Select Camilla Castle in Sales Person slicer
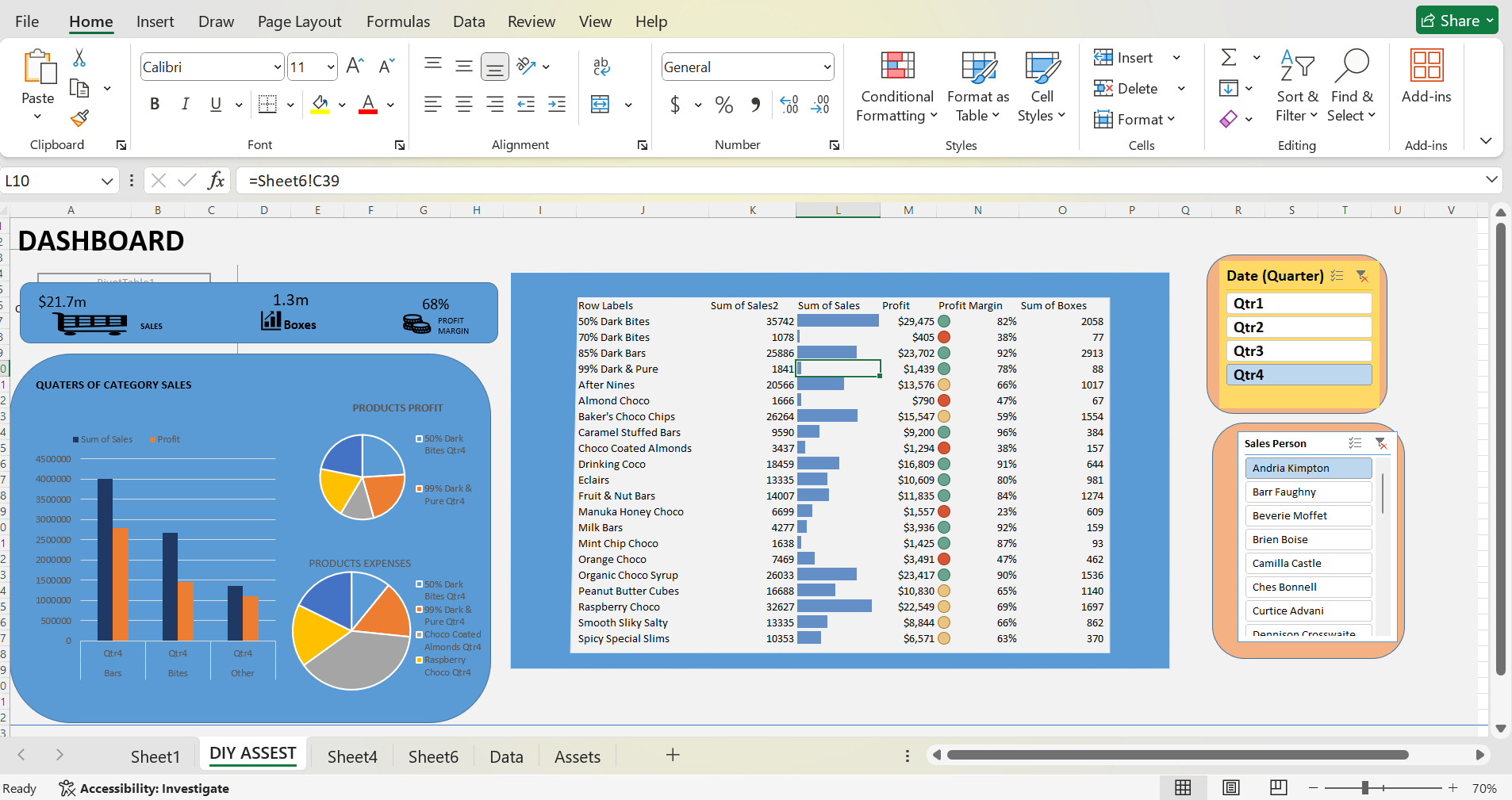The image size is (1512, 800). (x=1308, y=563)
